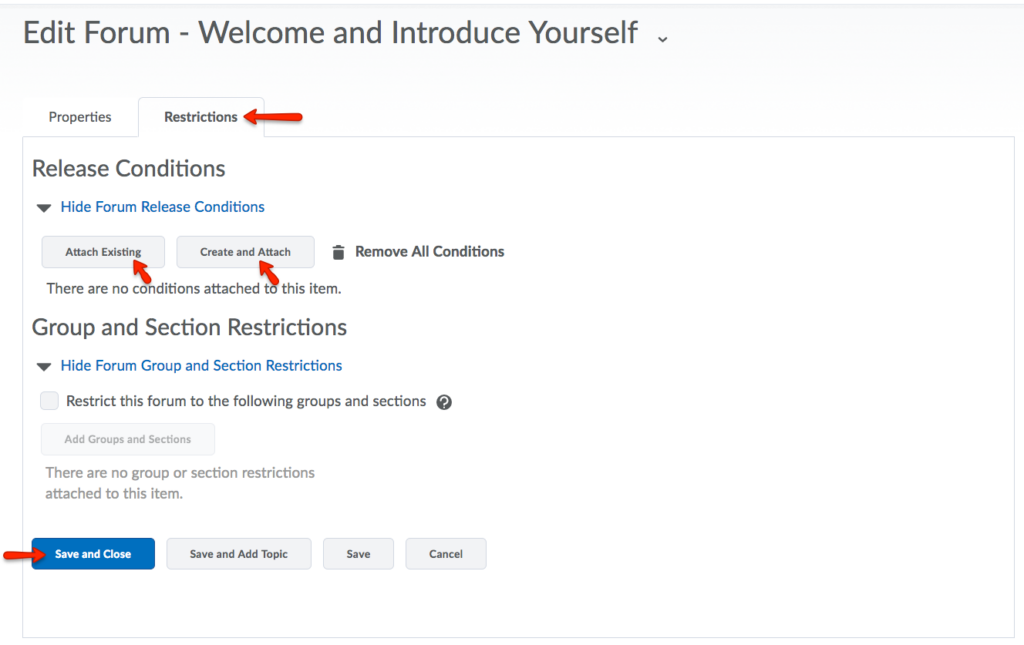Click the Restrict this forum label text

coord(246,401)
